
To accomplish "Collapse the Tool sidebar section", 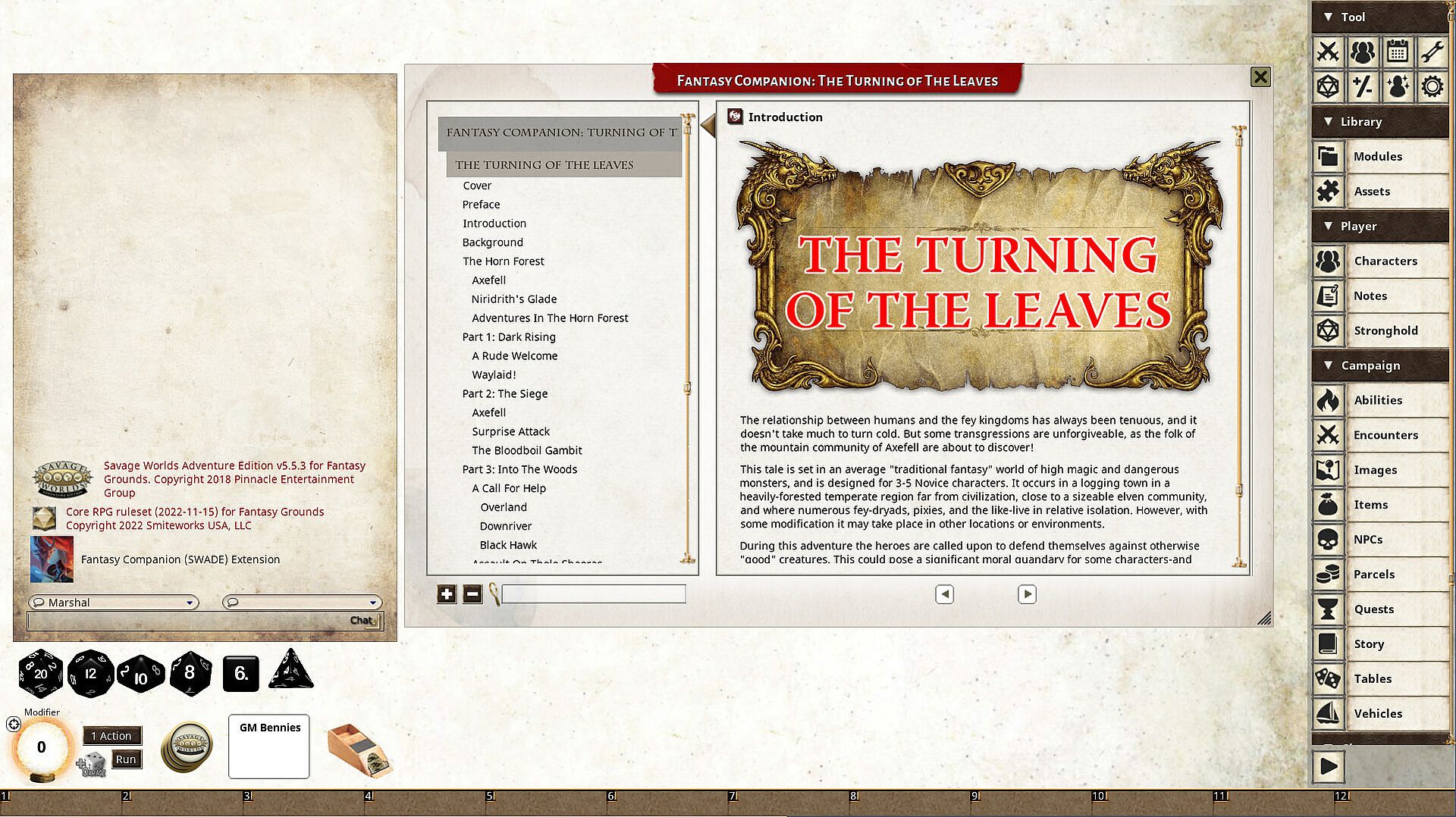I will click(1328, 17).
